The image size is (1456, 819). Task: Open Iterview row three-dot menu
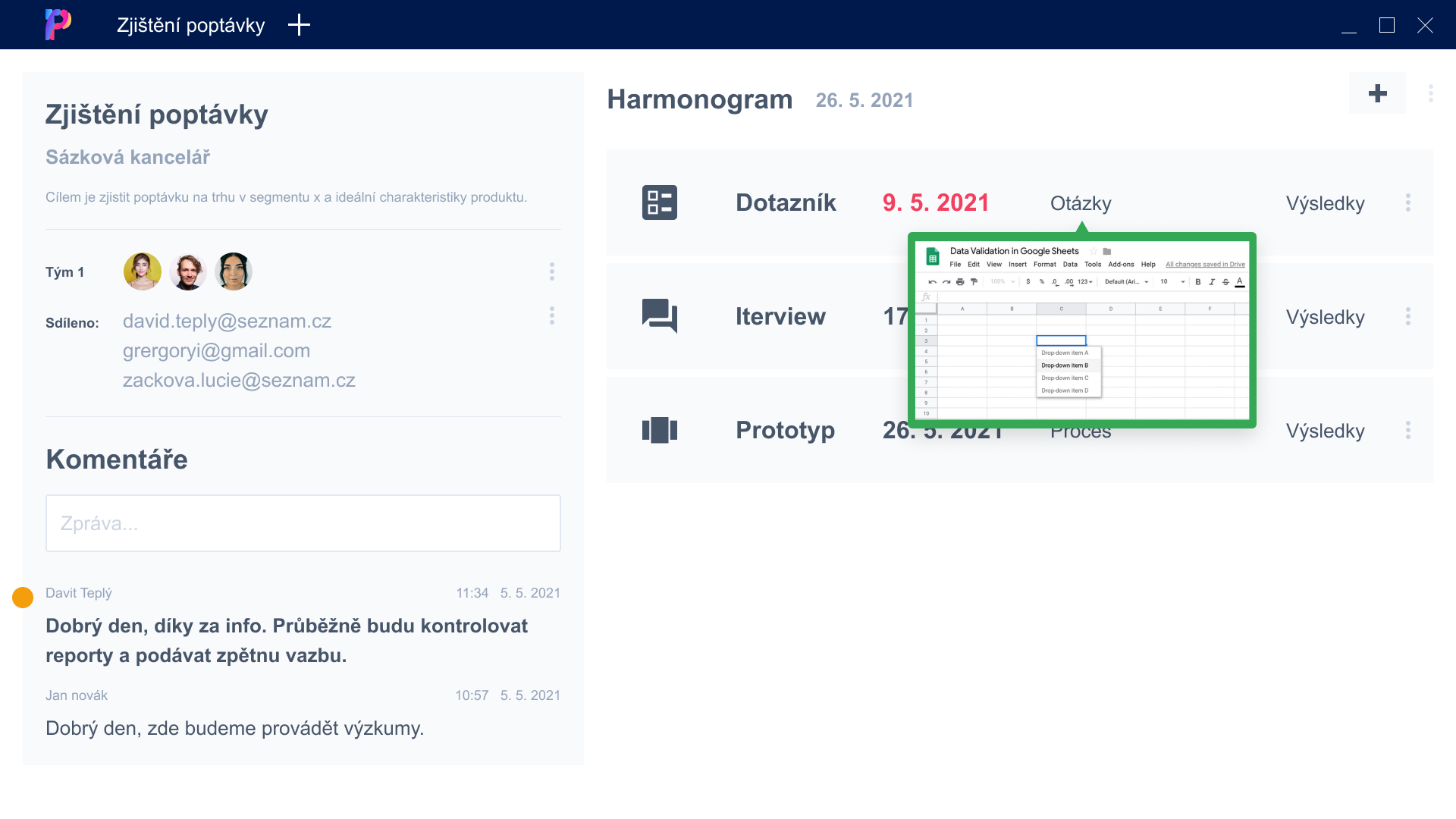[1407, 316]
